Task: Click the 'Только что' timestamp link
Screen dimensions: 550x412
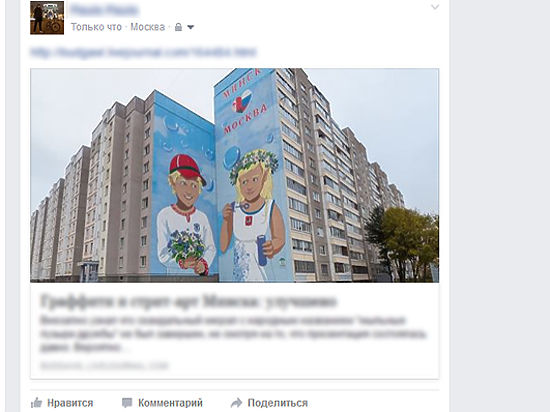Action: click(96, 27)
